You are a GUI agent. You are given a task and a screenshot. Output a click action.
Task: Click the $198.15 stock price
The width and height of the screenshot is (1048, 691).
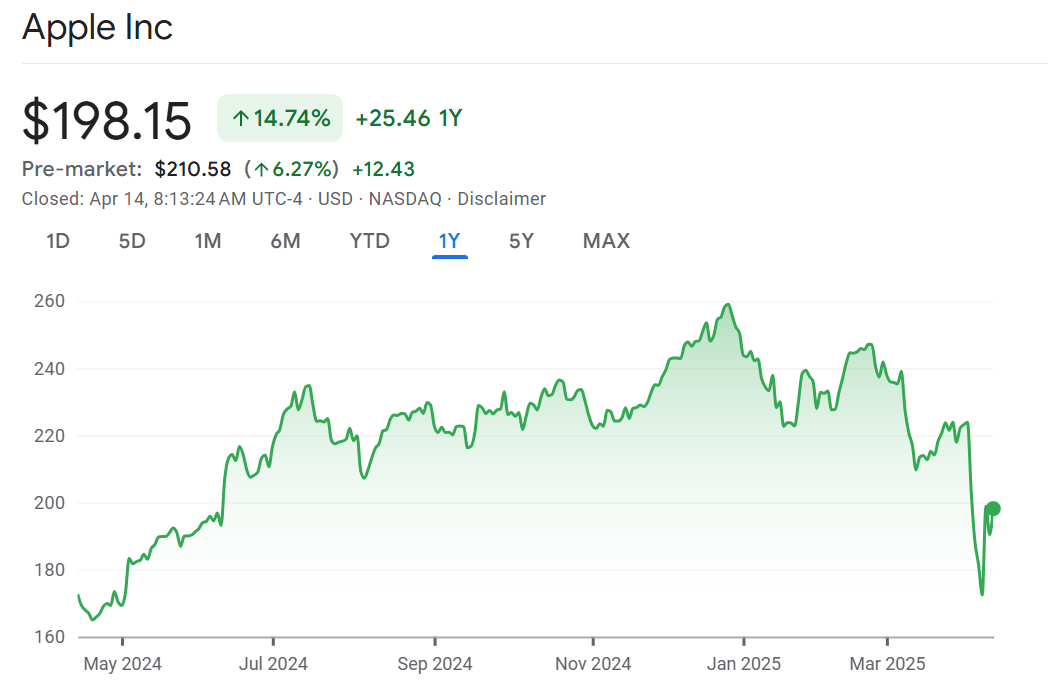[x=107, y=120]
